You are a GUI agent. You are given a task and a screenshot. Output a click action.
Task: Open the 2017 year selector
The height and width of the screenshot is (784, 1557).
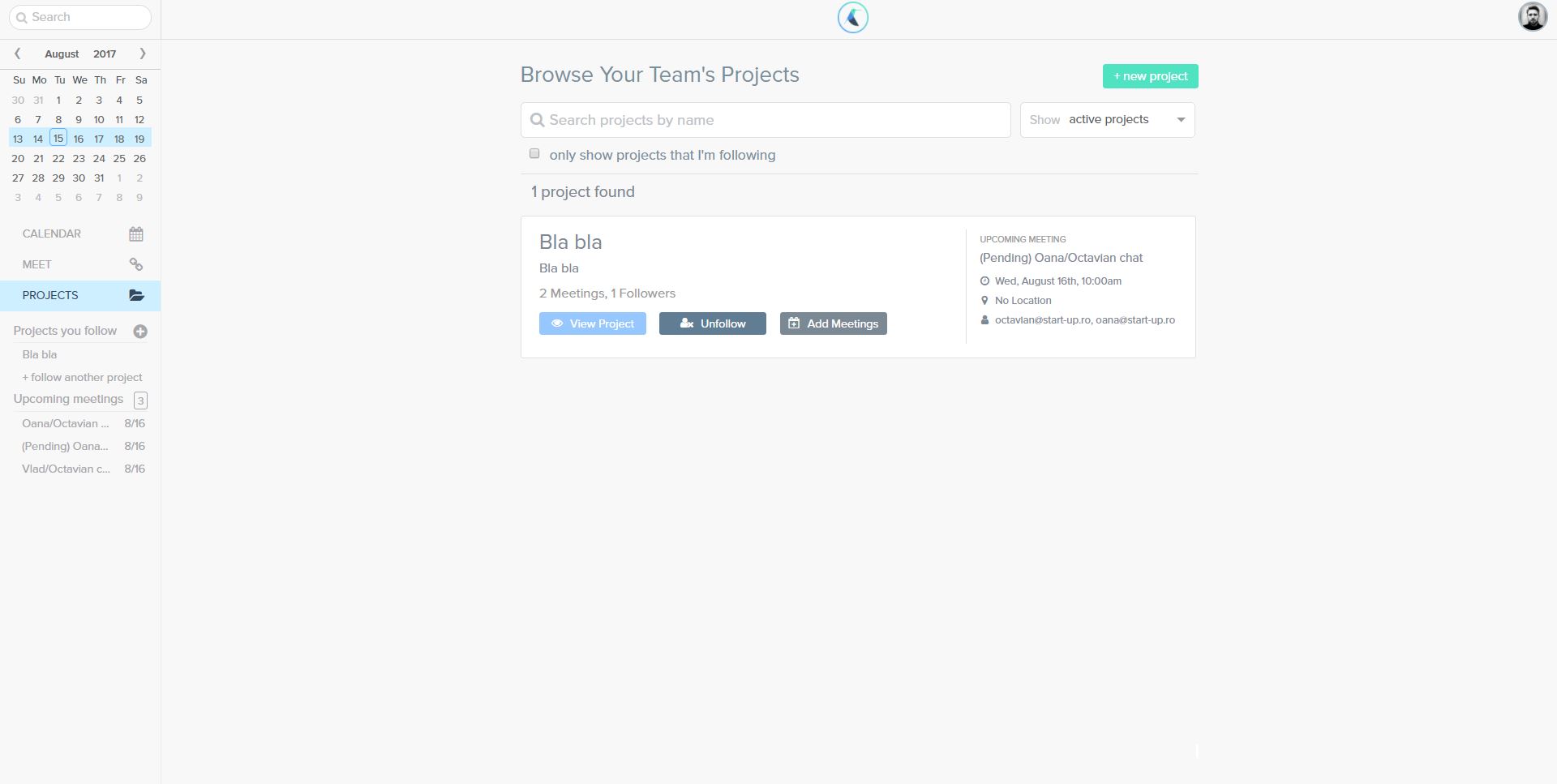click(105, 54)
